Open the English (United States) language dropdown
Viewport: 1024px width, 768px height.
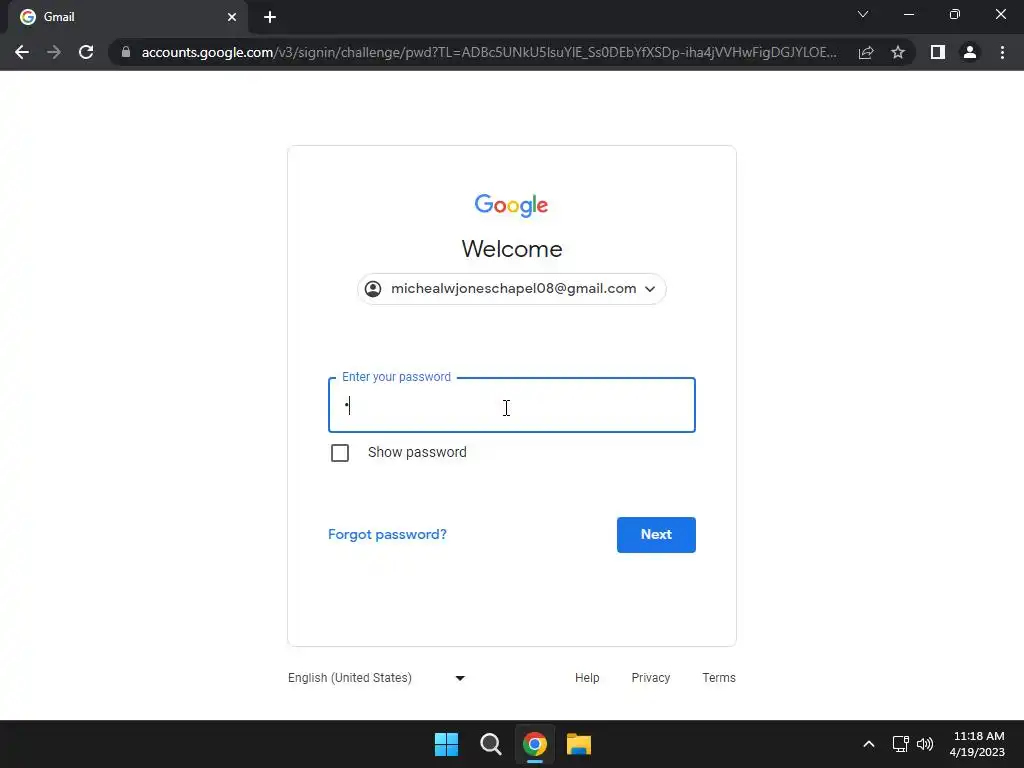[377, 678]
